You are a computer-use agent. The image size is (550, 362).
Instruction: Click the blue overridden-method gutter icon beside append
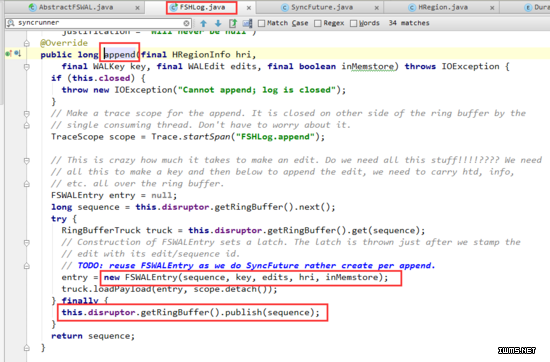[18, 54]
